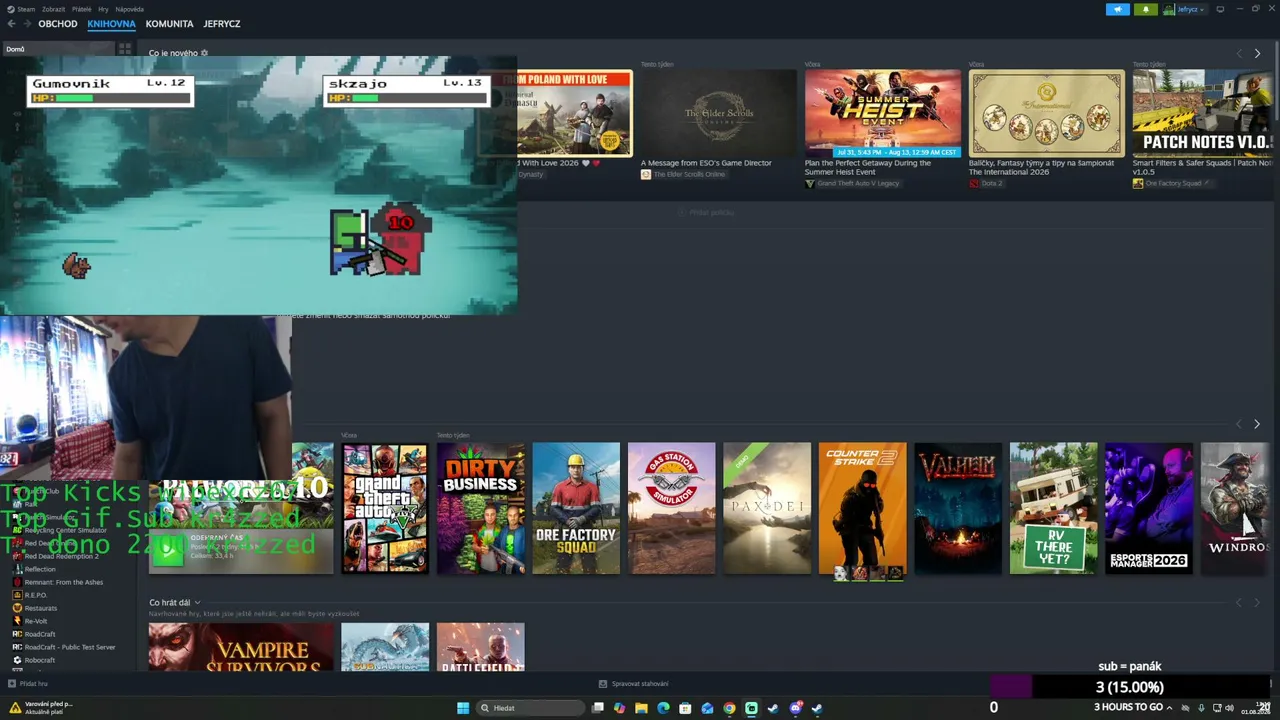Switch library view to grid icon
The width and height of the screenshot is (1280, 720).
pos(125,48)
